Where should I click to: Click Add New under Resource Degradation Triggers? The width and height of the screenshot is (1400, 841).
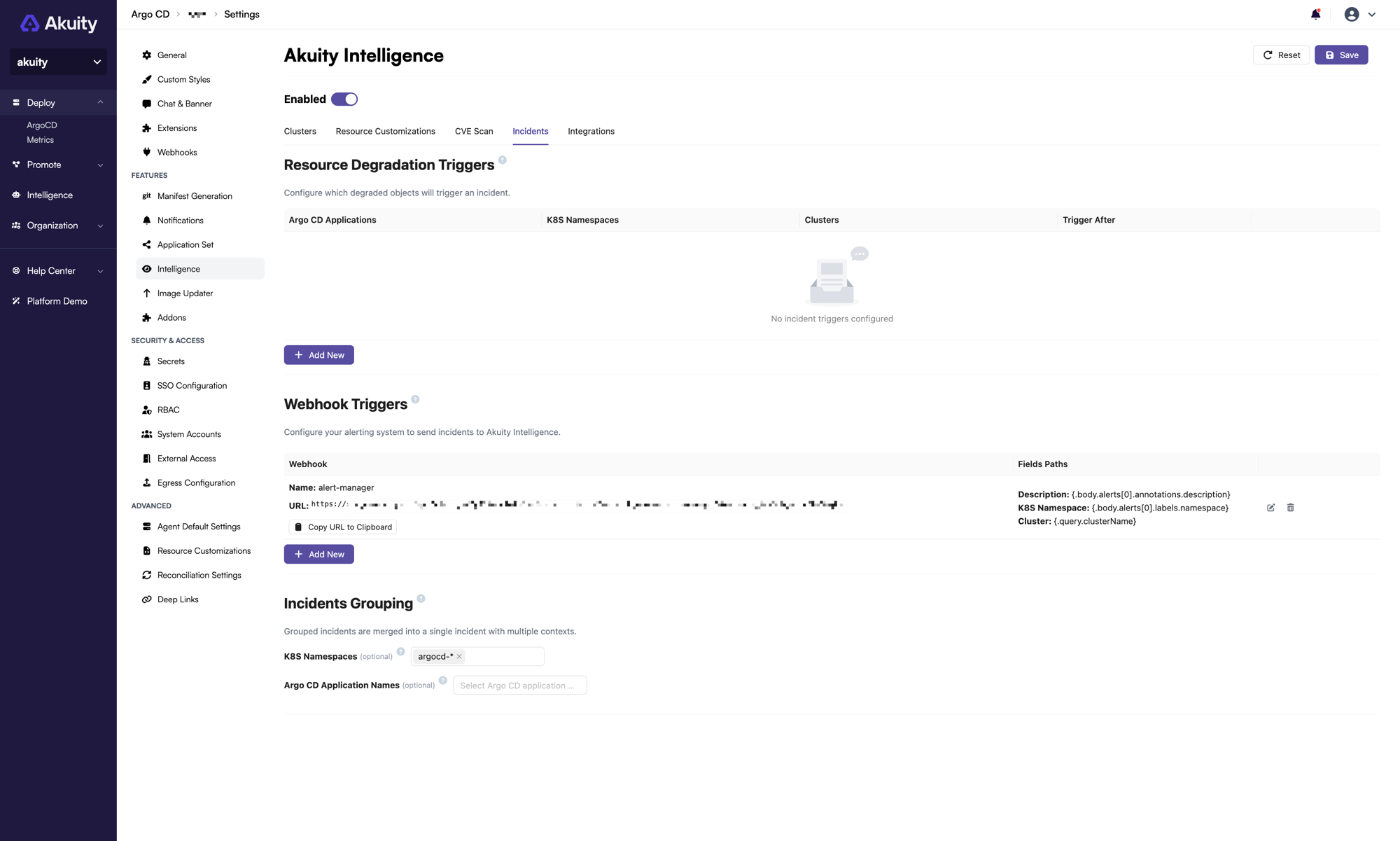point(318,354)
